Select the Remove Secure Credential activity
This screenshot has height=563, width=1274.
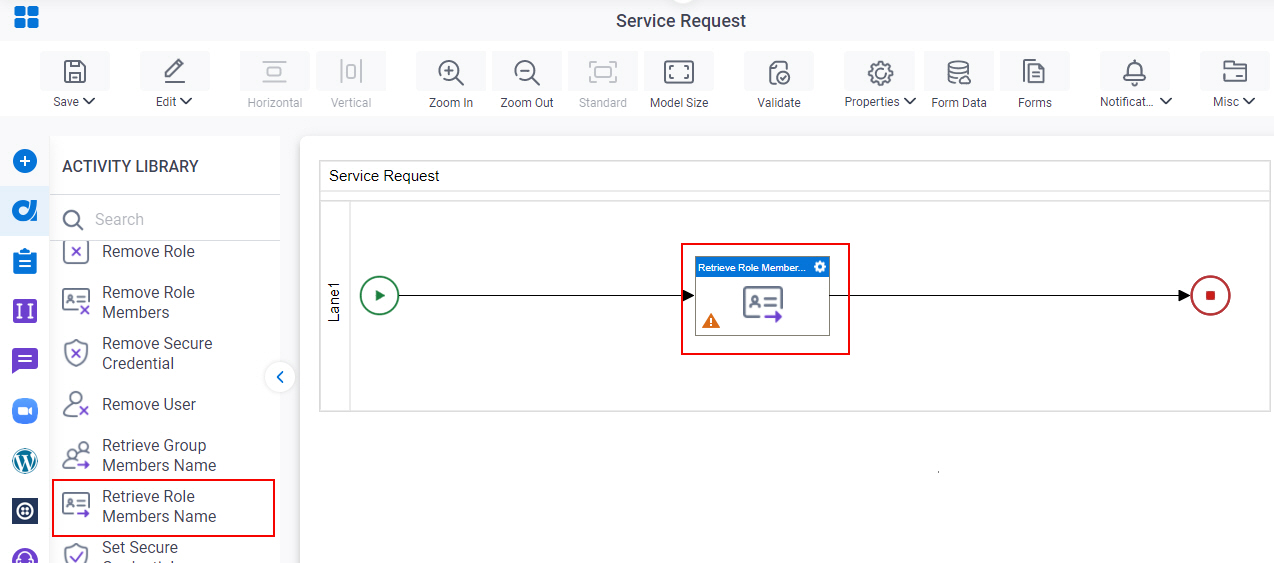coord(137,353)
